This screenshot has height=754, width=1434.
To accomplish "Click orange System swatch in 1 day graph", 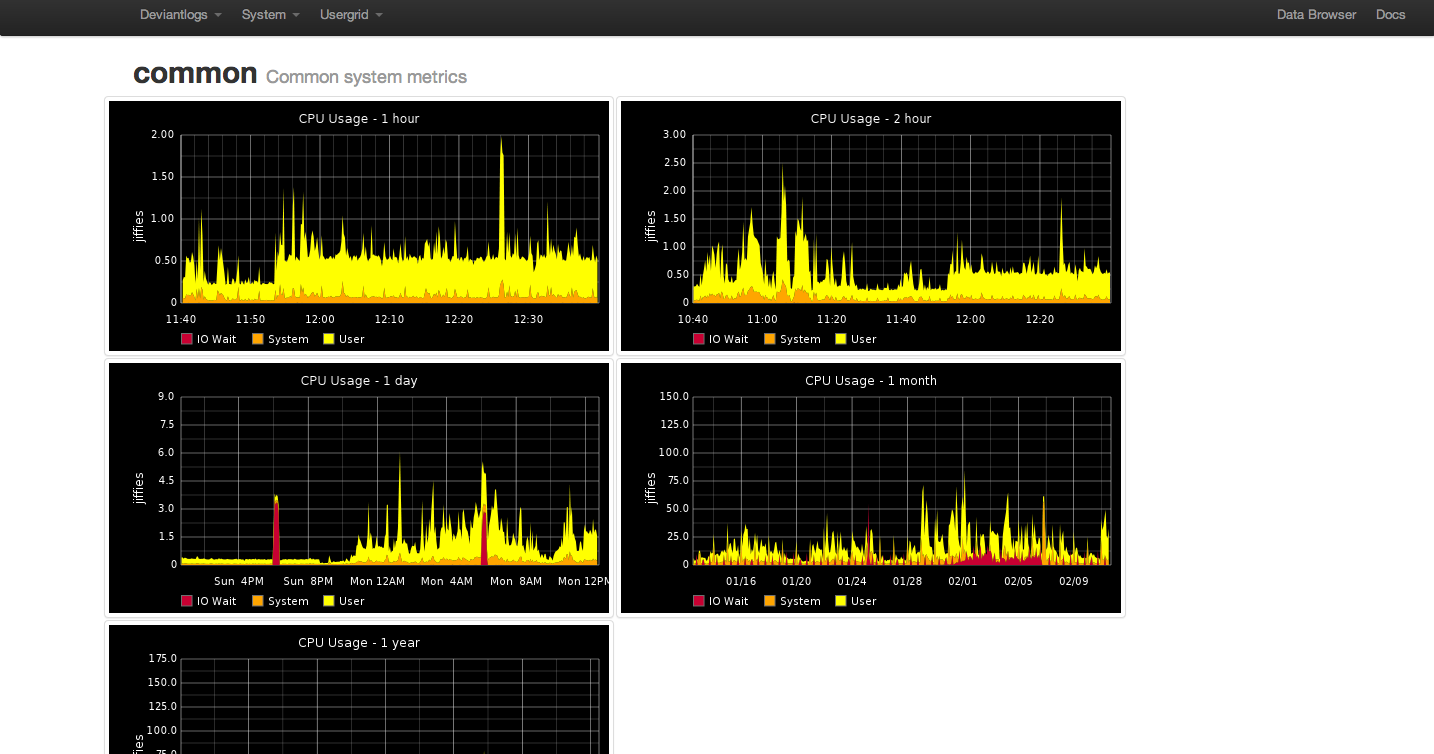I will coord(258,601).
